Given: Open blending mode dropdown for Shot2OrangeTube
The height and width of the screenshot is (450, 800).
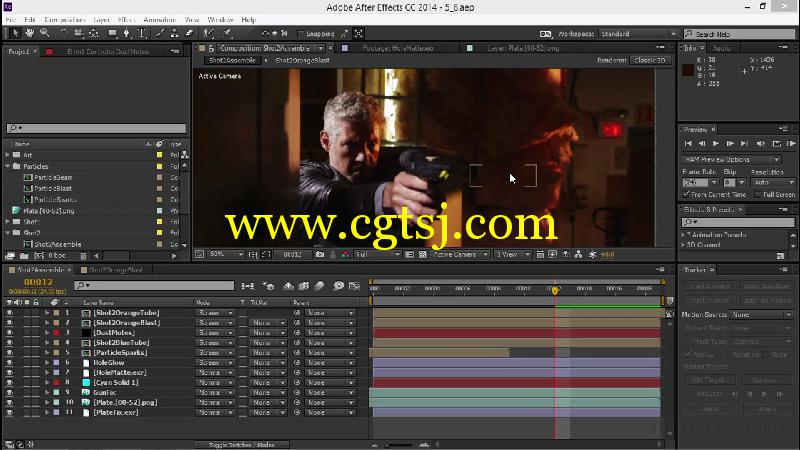Looking at the screenshot, I should (215, 313).
